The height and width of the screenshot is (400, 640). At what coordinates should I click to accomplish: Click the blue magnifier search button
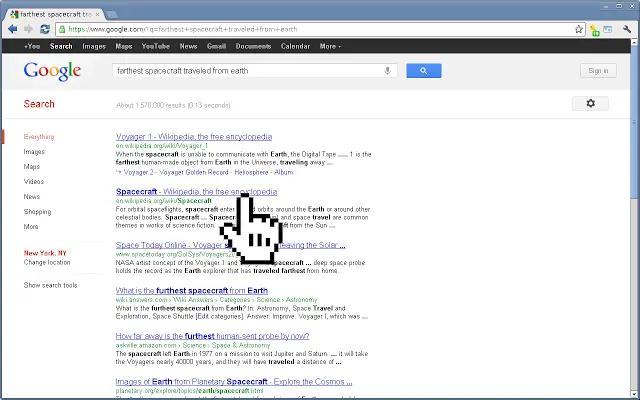[424, 71]
